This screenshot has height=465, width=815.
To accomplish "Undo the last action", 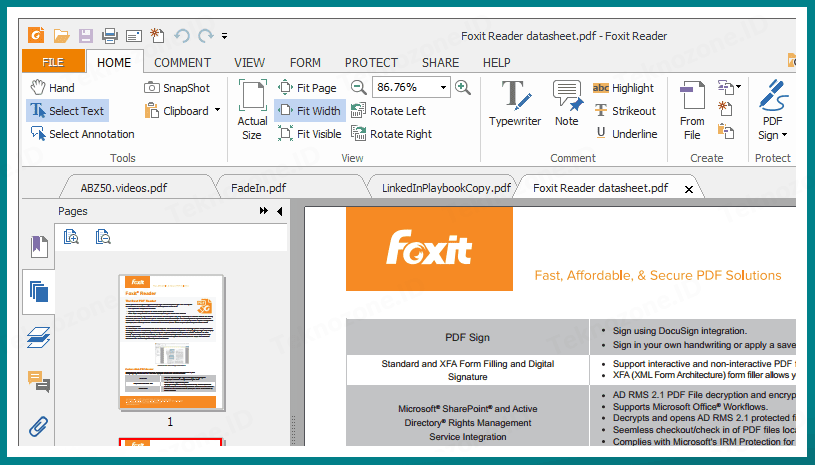I will click(x=182, y=36).
